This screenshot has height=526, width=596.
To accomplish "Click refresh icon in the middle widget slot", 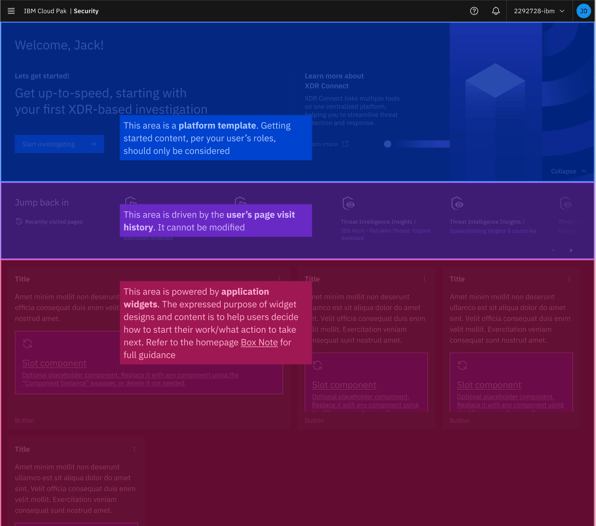I will [317, 366].
